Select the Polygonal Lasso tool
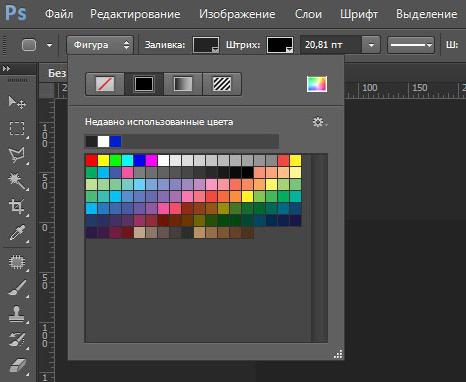 17,155
